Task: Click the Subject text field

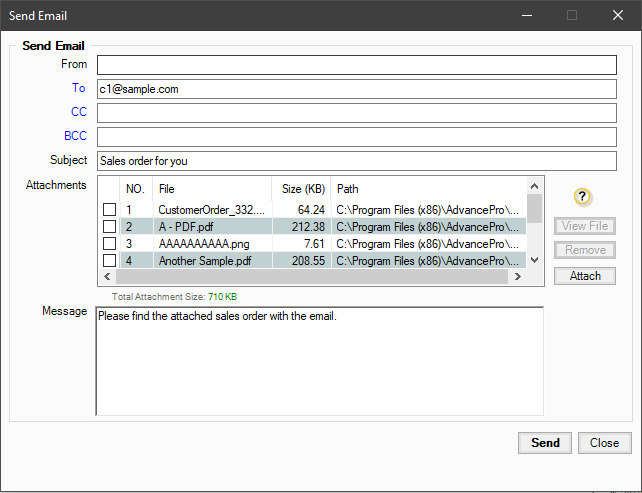Action: [356, 161]
